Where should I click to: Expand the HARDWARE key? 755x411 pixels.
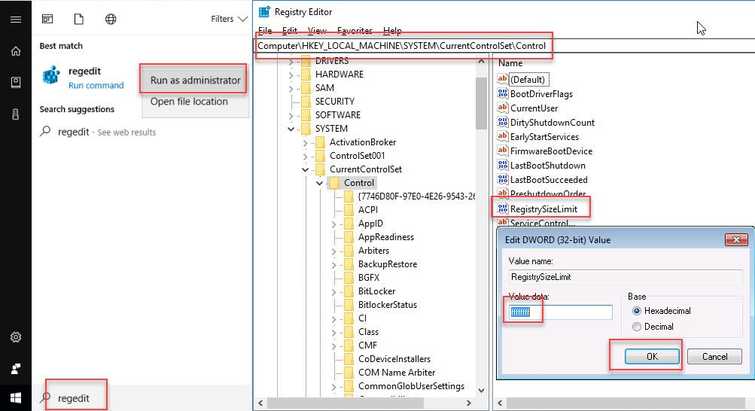coord(291,75)
